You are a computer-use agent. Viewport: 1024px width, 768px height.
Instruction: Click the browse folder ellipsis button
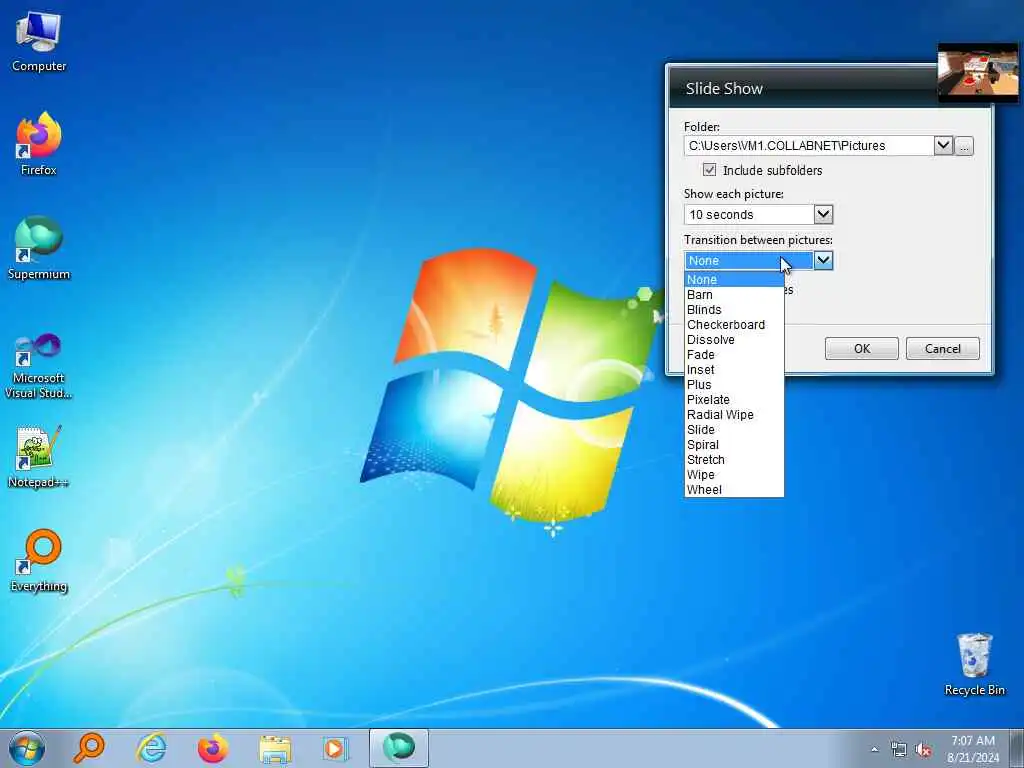click(x=964, y=146)
